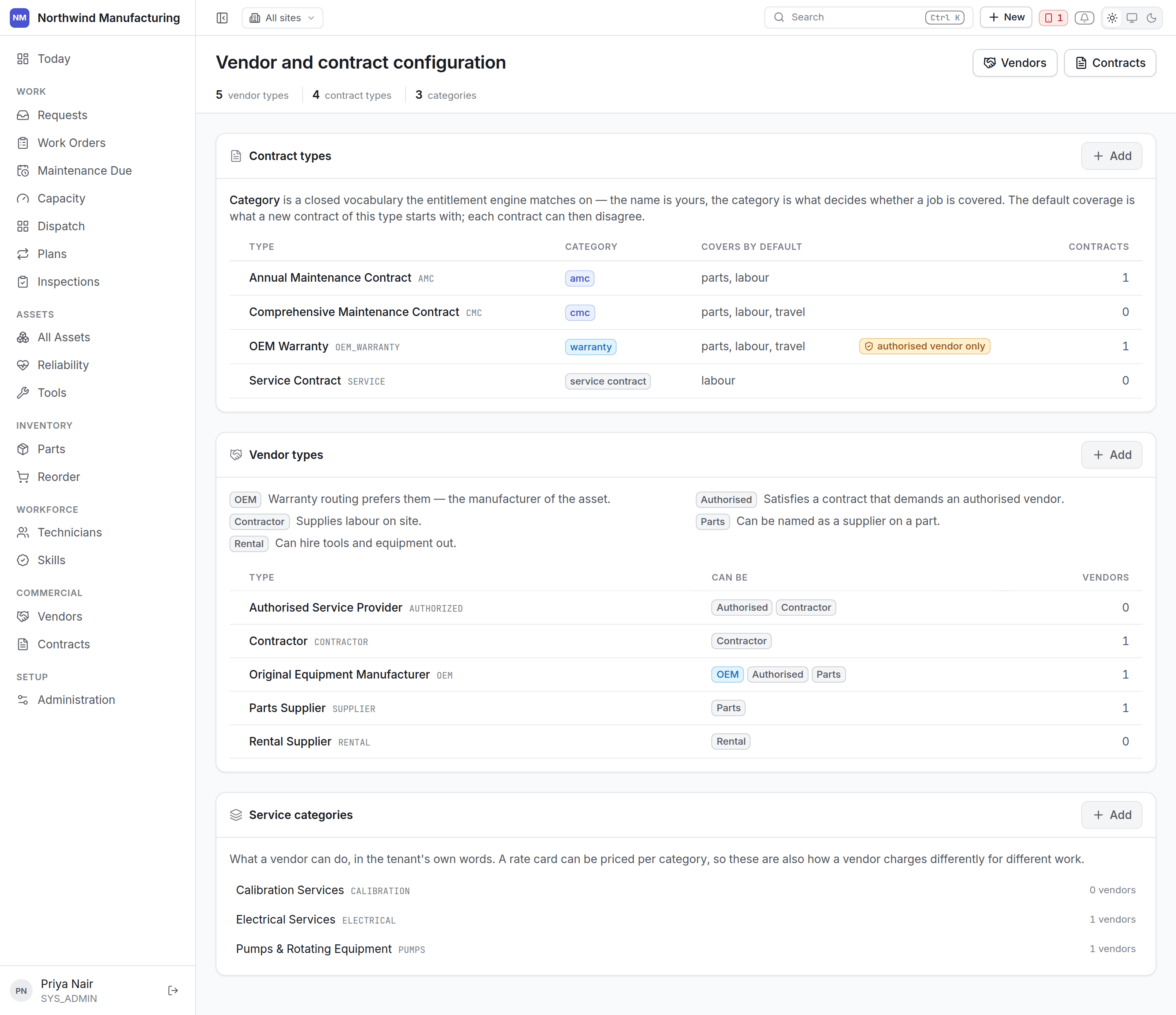Click the cmc category tag

point(579,313)
